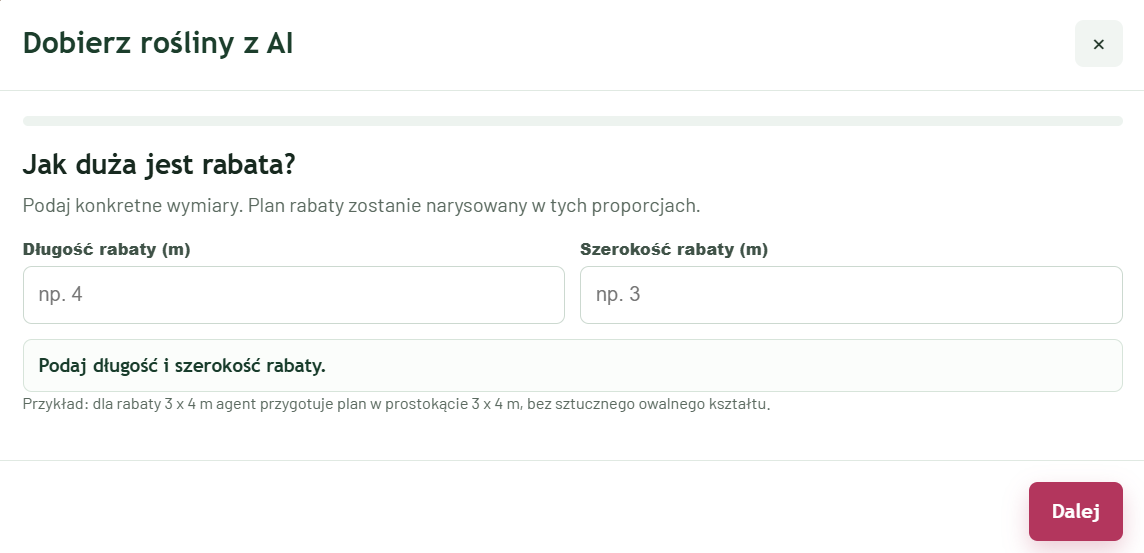Click the Szerokość rabaty (m) label
Viewport: 1144px width, 553px height.
(x=674, y=250)
